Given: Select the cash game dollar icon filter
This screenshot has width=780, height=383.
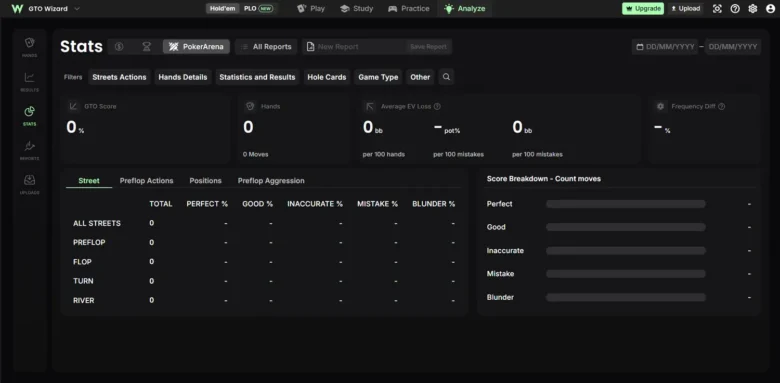Looking at the screenshot, I should pos(119,47).
